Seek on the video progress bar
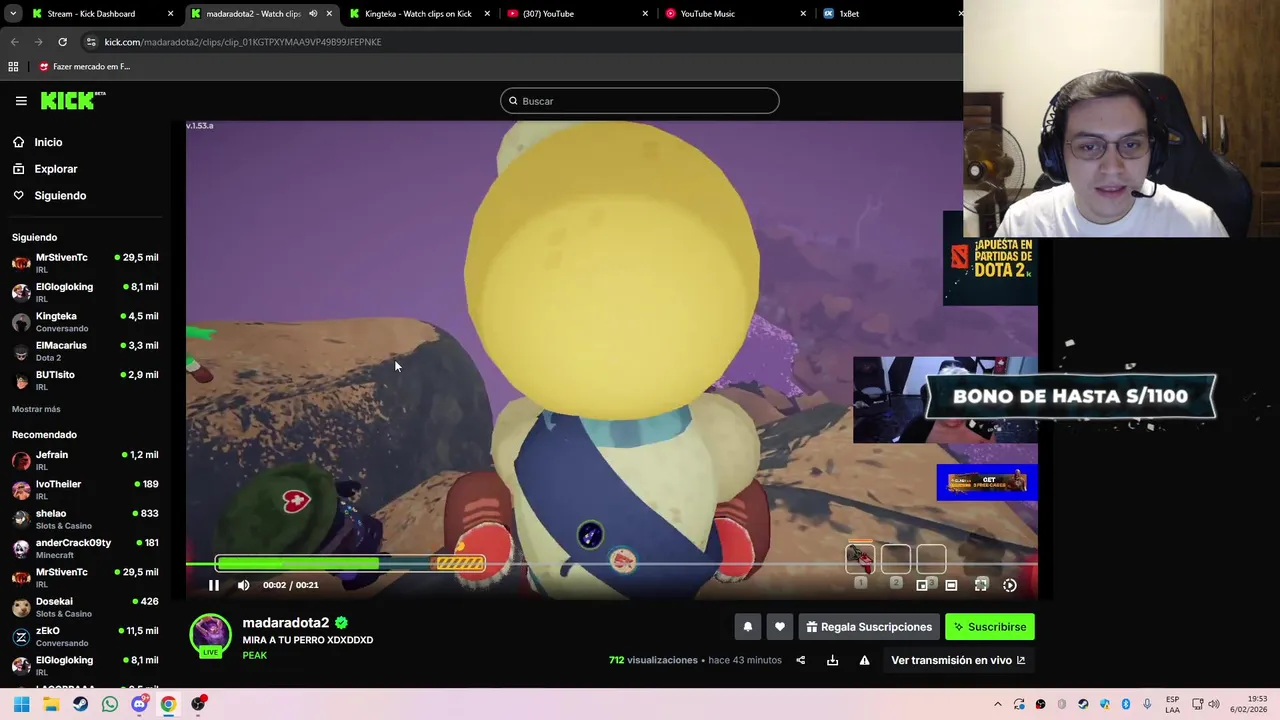 tap(611, 565)
